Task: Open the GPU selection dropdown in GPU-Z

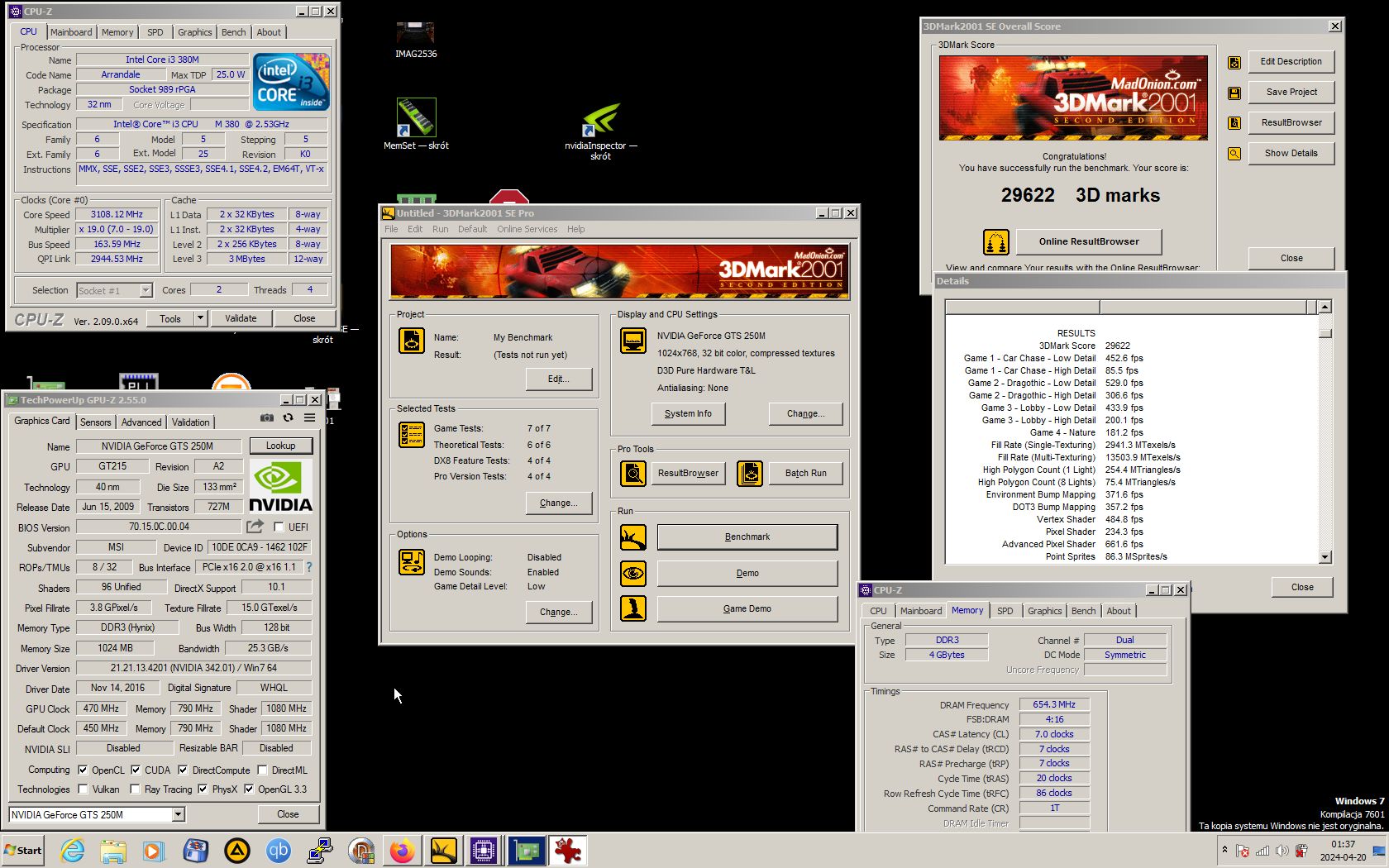Action: (178, 815)
